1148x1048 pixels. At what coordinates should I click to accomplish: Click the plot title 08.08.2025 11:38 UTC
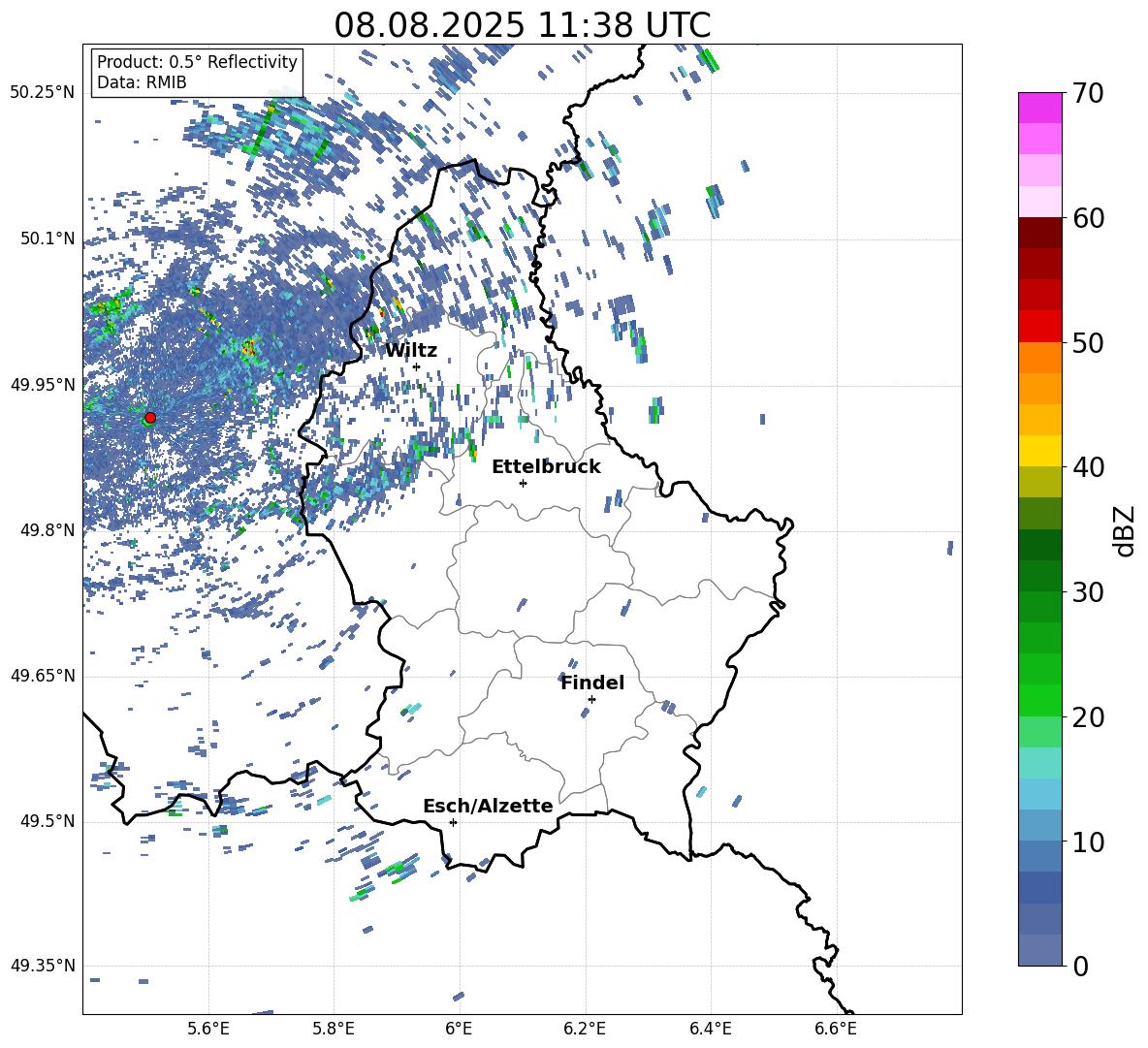[523, 25]
